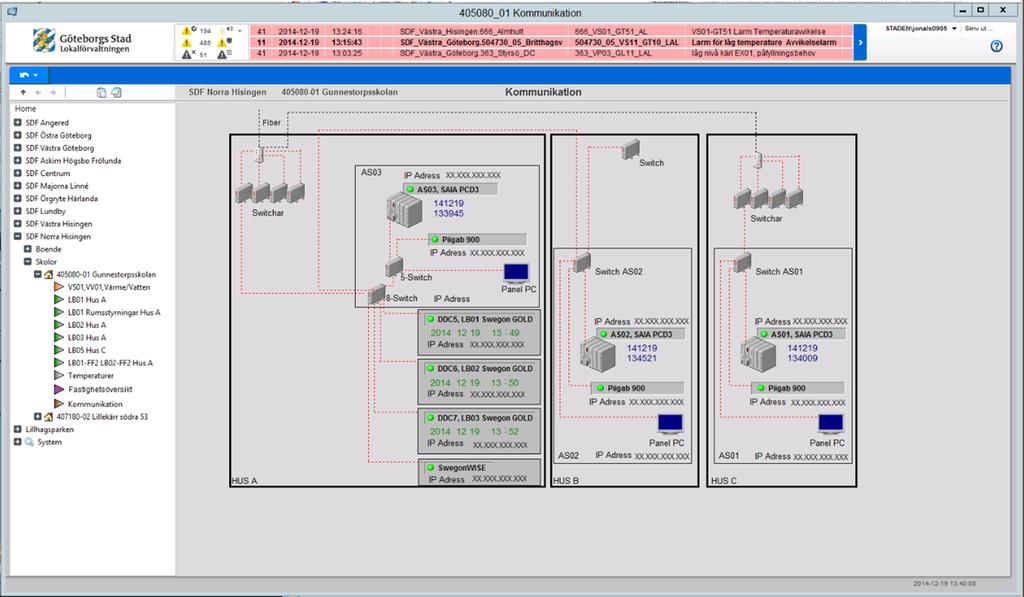The width and height of the screenshot is (1024, 597).
Task: Click the Panel PC monitor in Hus A
Action: click(x=516, y=273)
